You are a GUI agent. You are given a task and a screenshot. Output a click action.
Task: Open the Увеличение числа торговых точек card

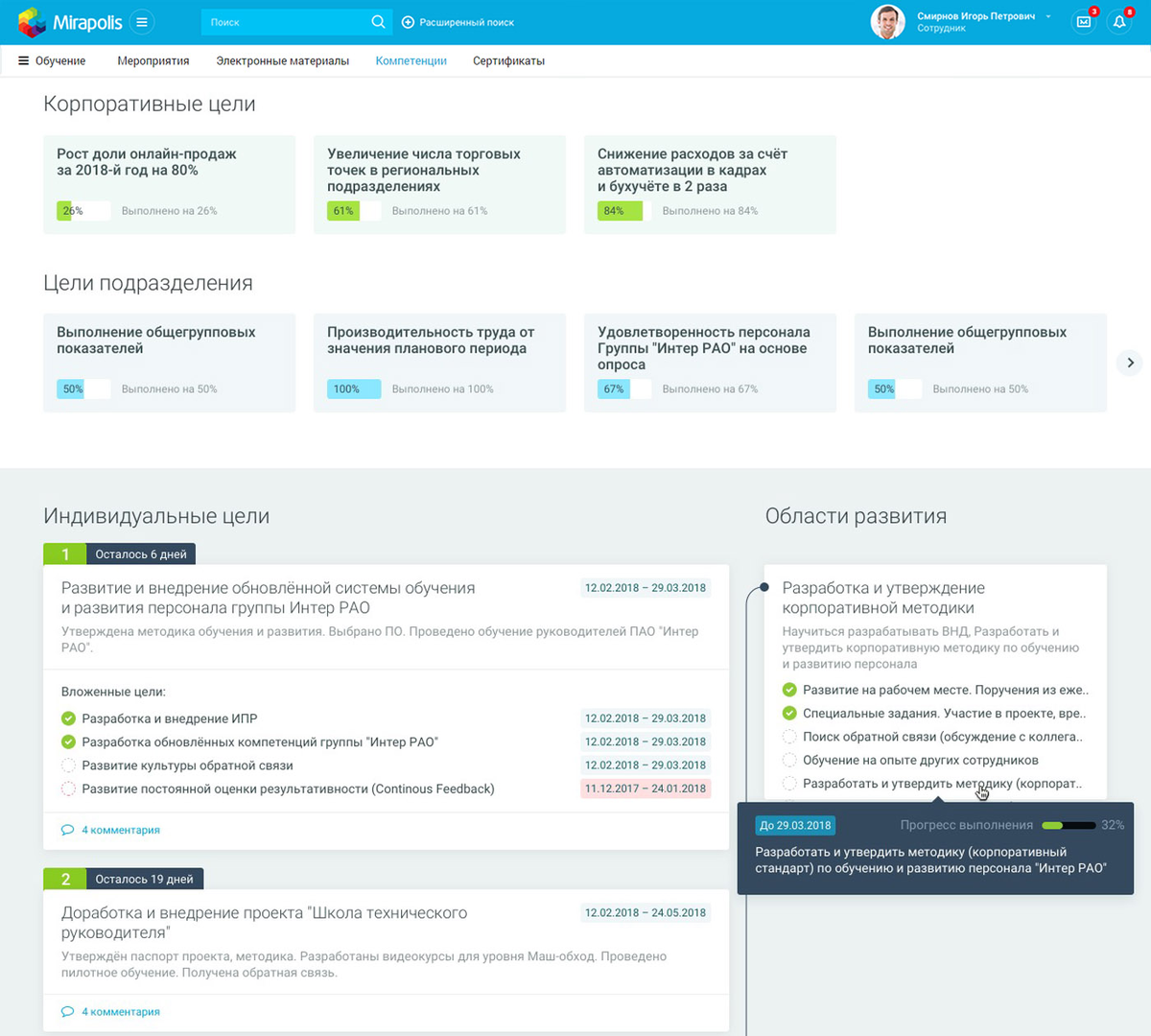[439, 184]
